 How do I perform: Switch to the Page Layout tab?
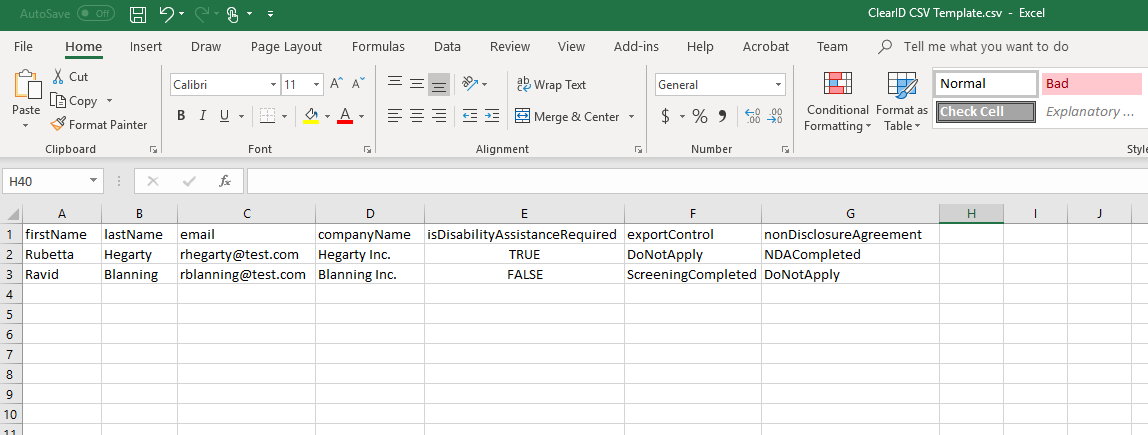click(x=286, y=47)
